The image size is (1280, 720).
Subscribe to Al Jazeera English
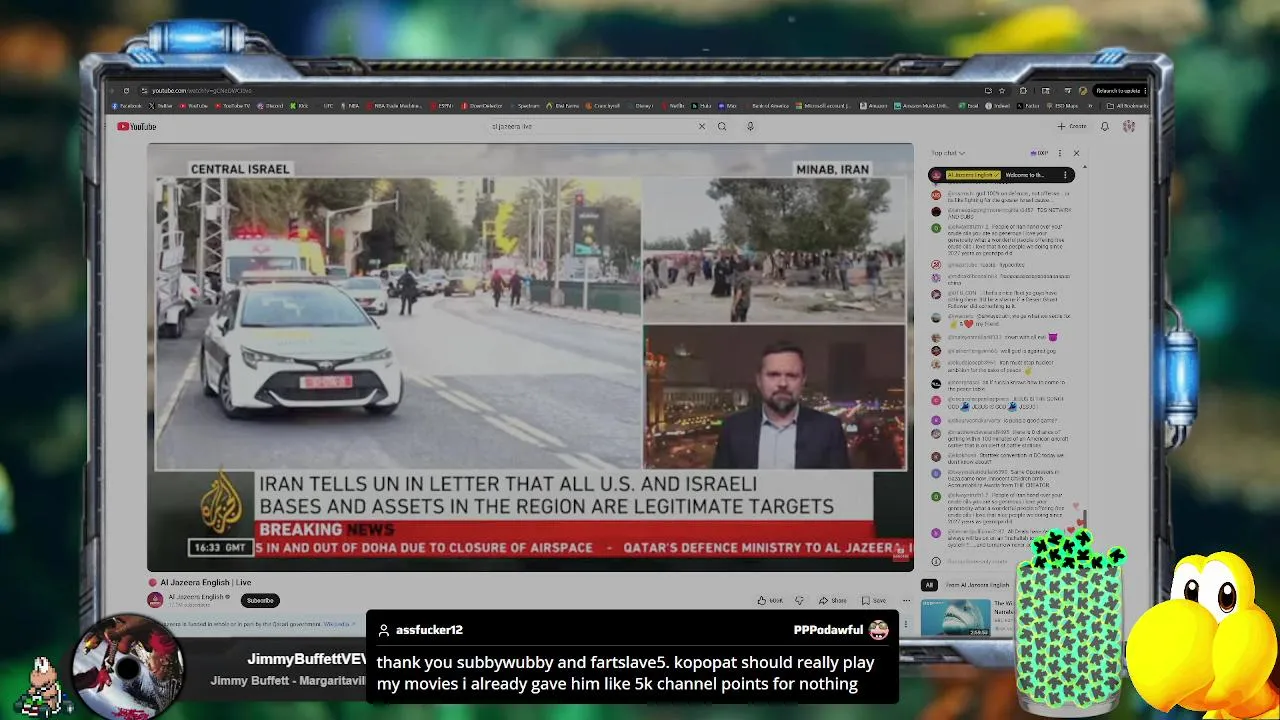260,600
